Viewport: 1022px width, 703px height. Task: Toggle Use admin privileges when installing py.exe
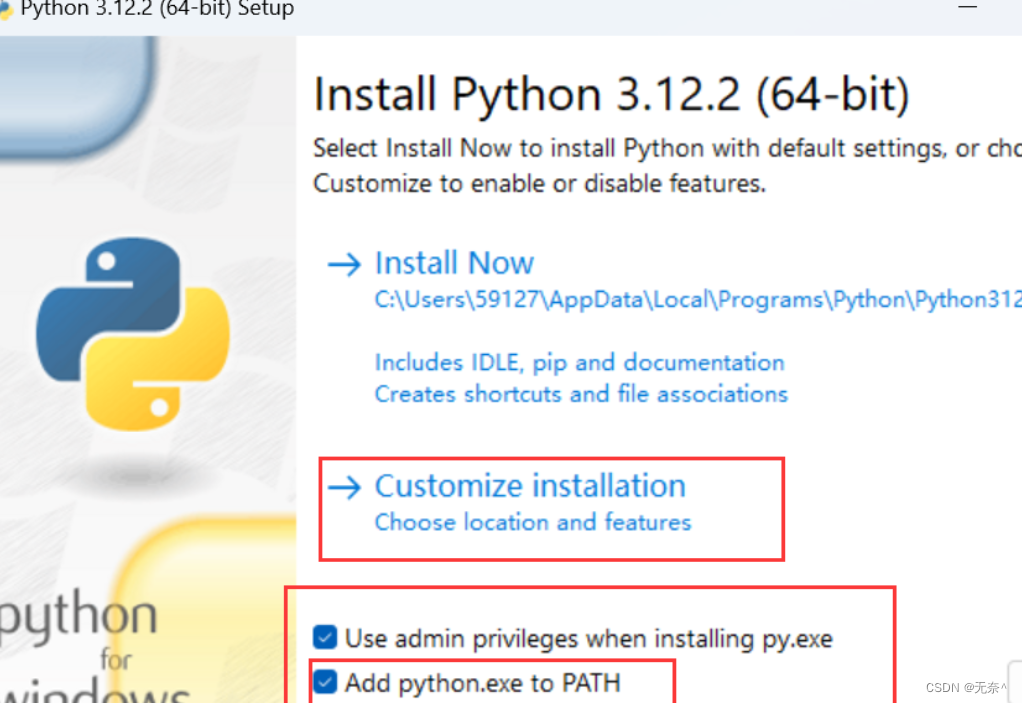325,637
